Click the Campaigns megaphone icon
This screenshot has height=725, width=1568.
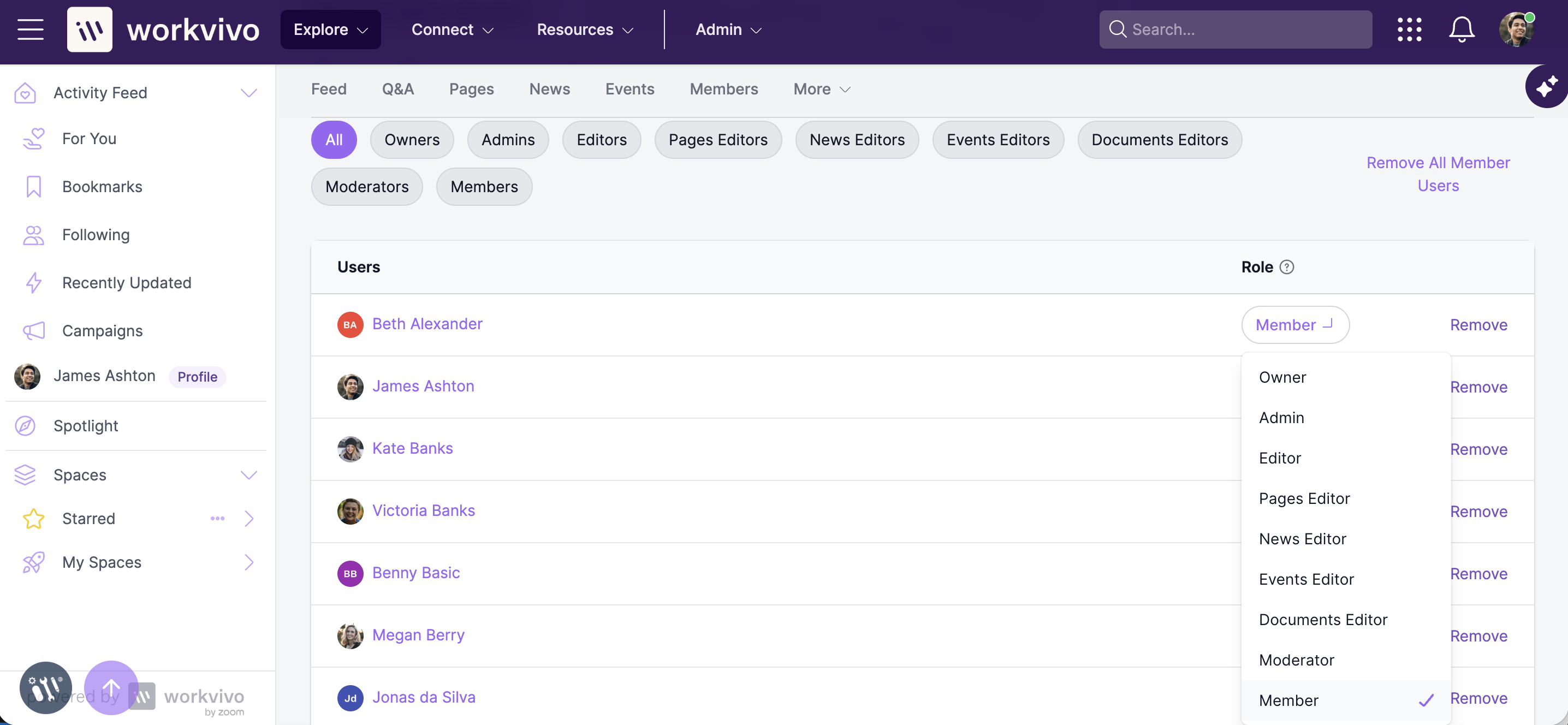click(33, 330)
